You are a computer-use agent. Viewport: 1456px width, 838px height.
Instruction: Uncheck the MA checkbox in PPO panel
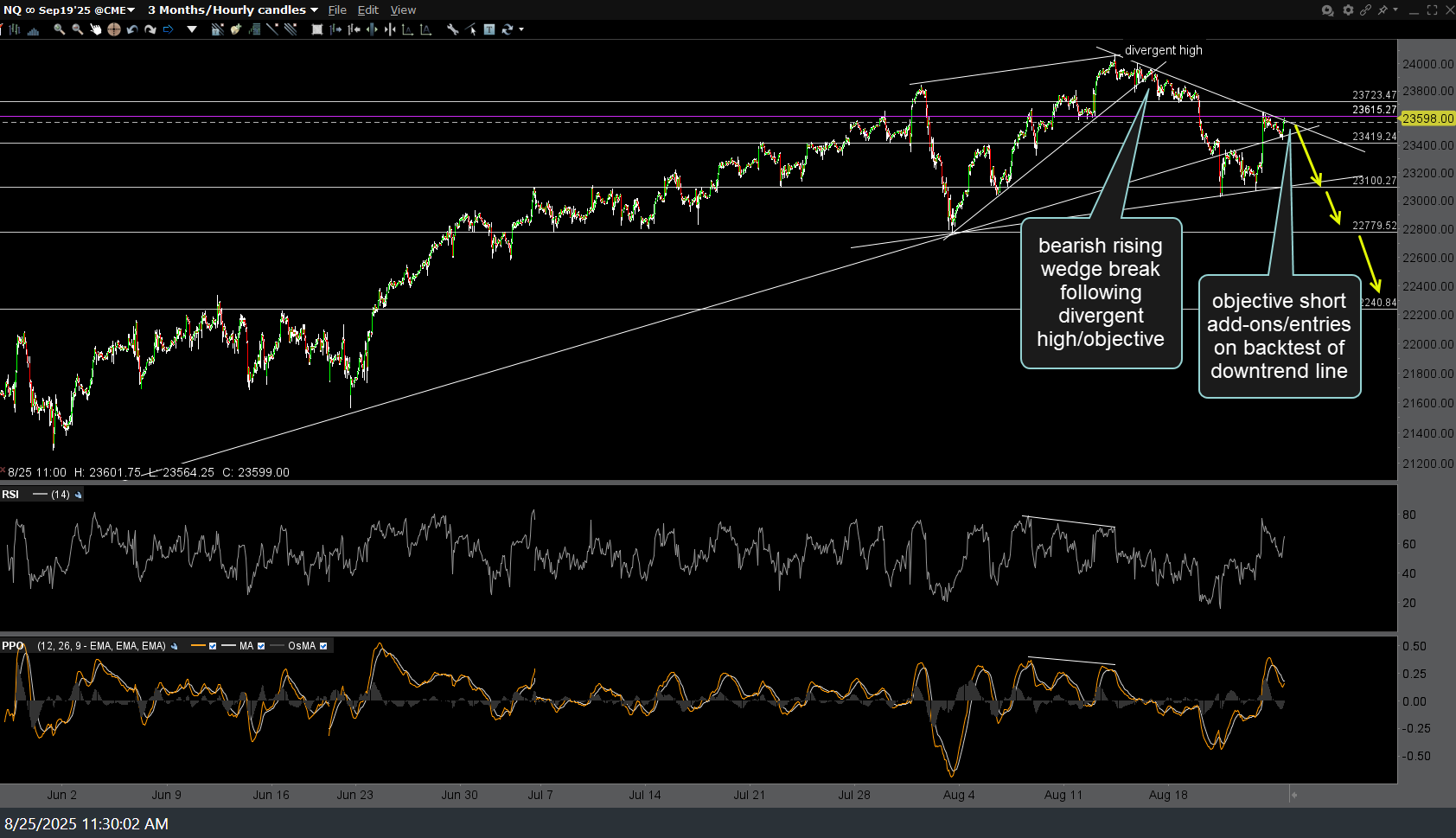pyautogui.click(x=261, y=646)
